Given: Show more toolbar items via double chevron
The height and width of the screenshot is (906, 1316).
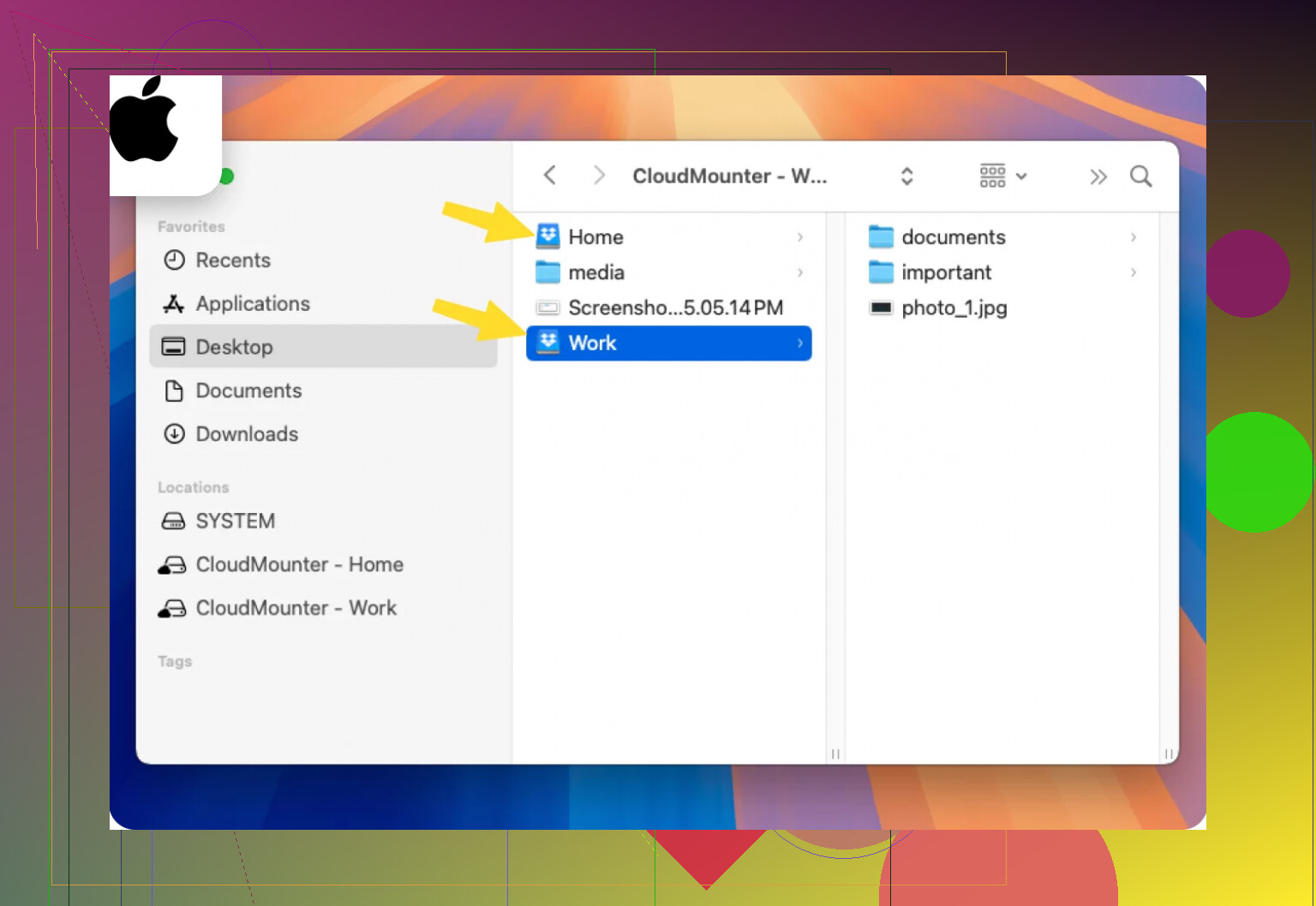Looking at the screenshot, I should (x=1098, y=177).
